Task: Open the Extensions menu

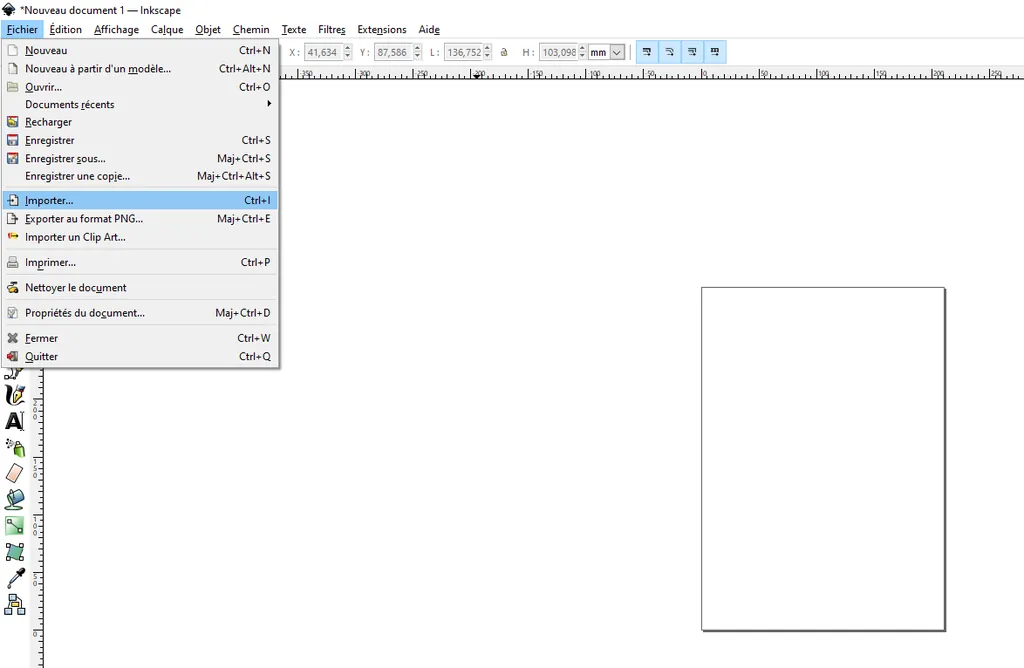Action: coord(381,29)
